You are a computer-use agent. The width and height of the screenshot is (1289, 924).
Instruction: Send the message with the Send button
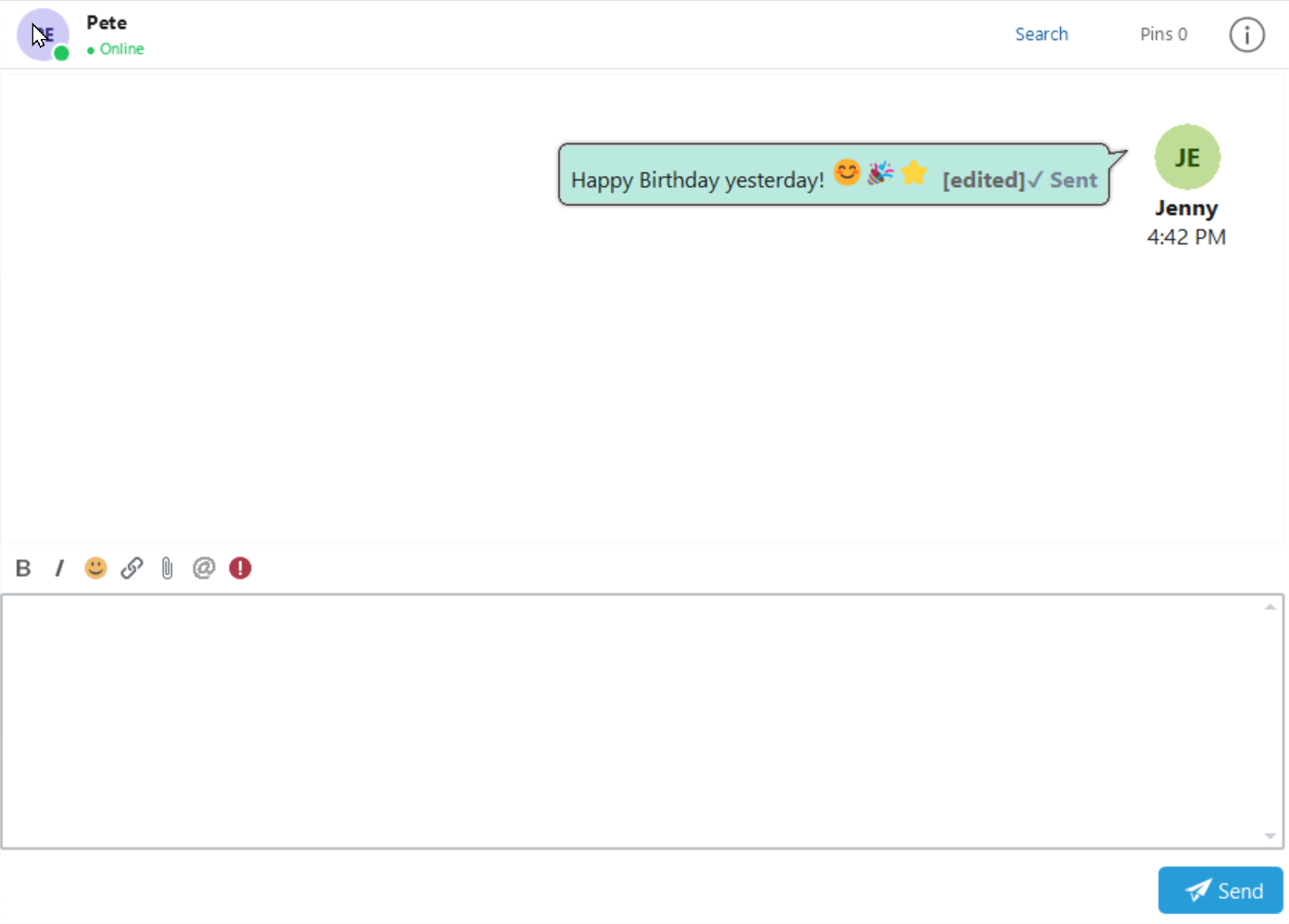pyautogui.click(x=1220, y=891)
